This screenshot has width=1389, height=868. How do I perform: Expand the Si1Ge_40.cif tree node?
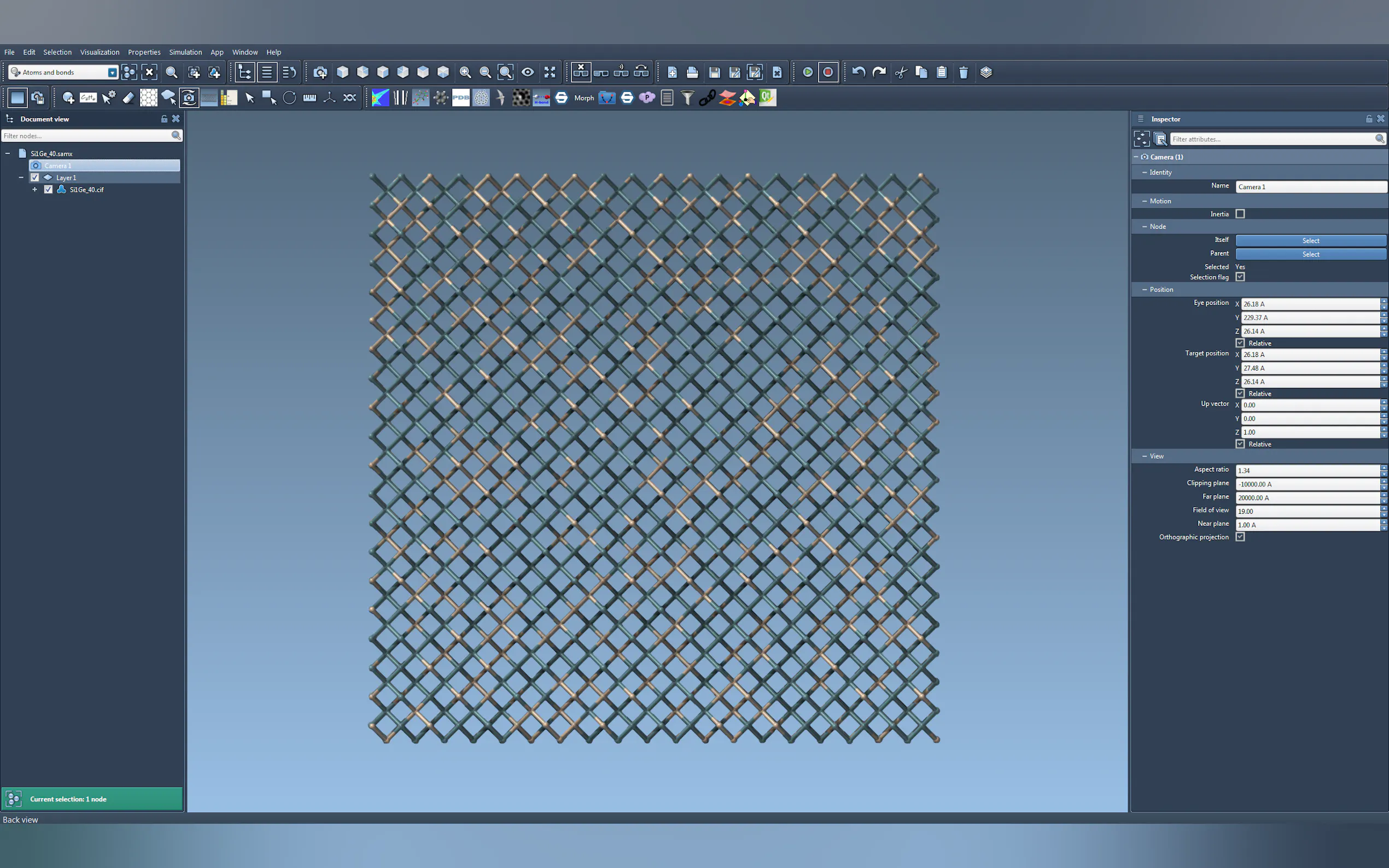pos(34,190)
